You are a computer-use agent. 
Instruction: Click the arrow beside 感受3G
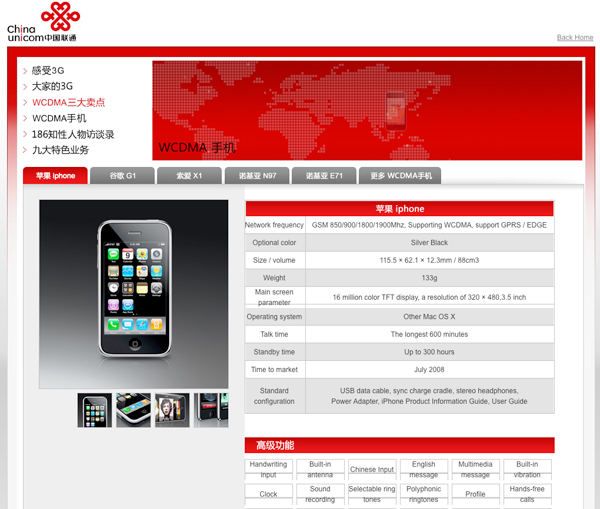(x=25, y=71)
